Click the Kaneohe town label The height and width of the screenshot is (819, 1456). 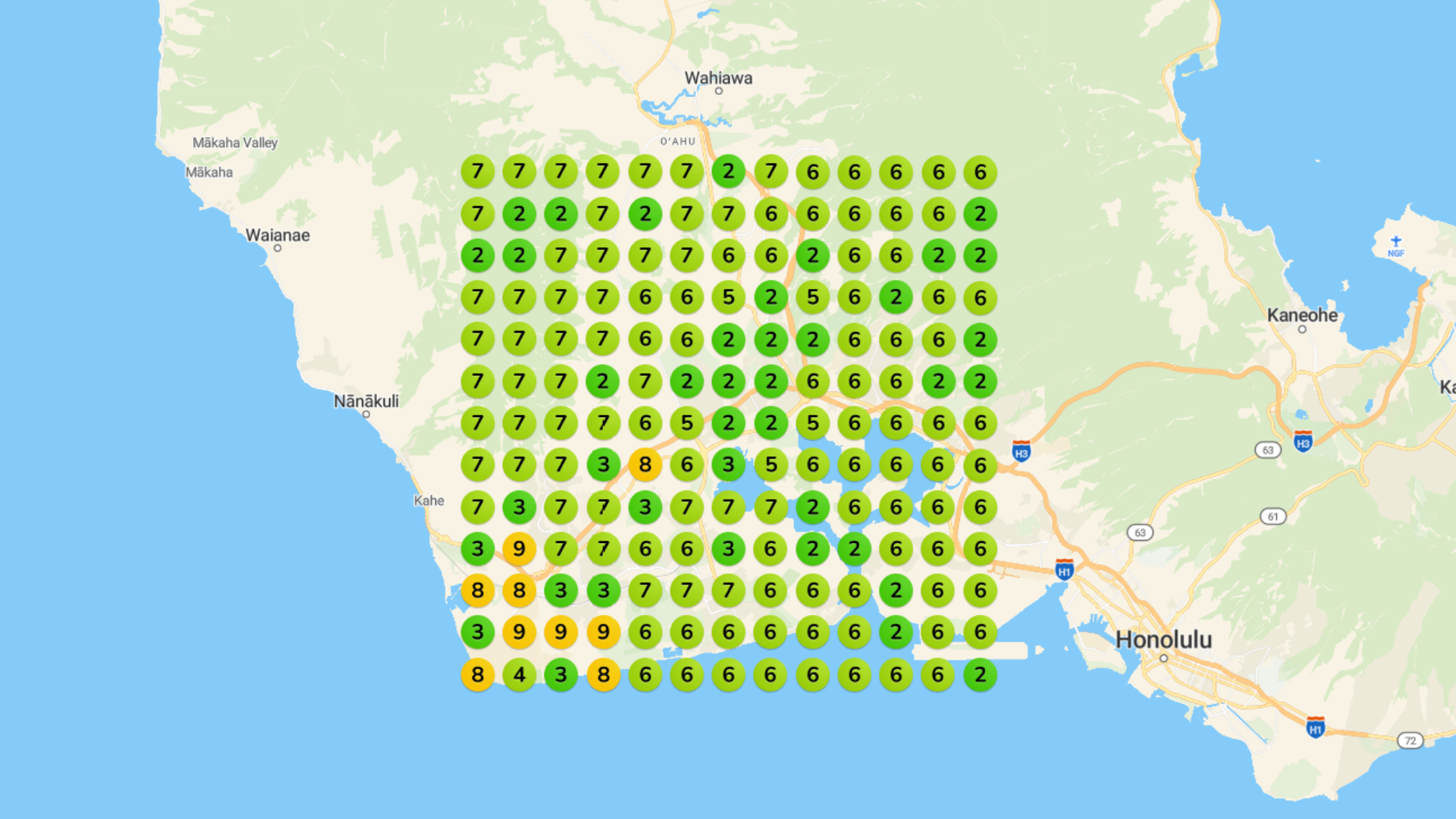click(1302, 315)
